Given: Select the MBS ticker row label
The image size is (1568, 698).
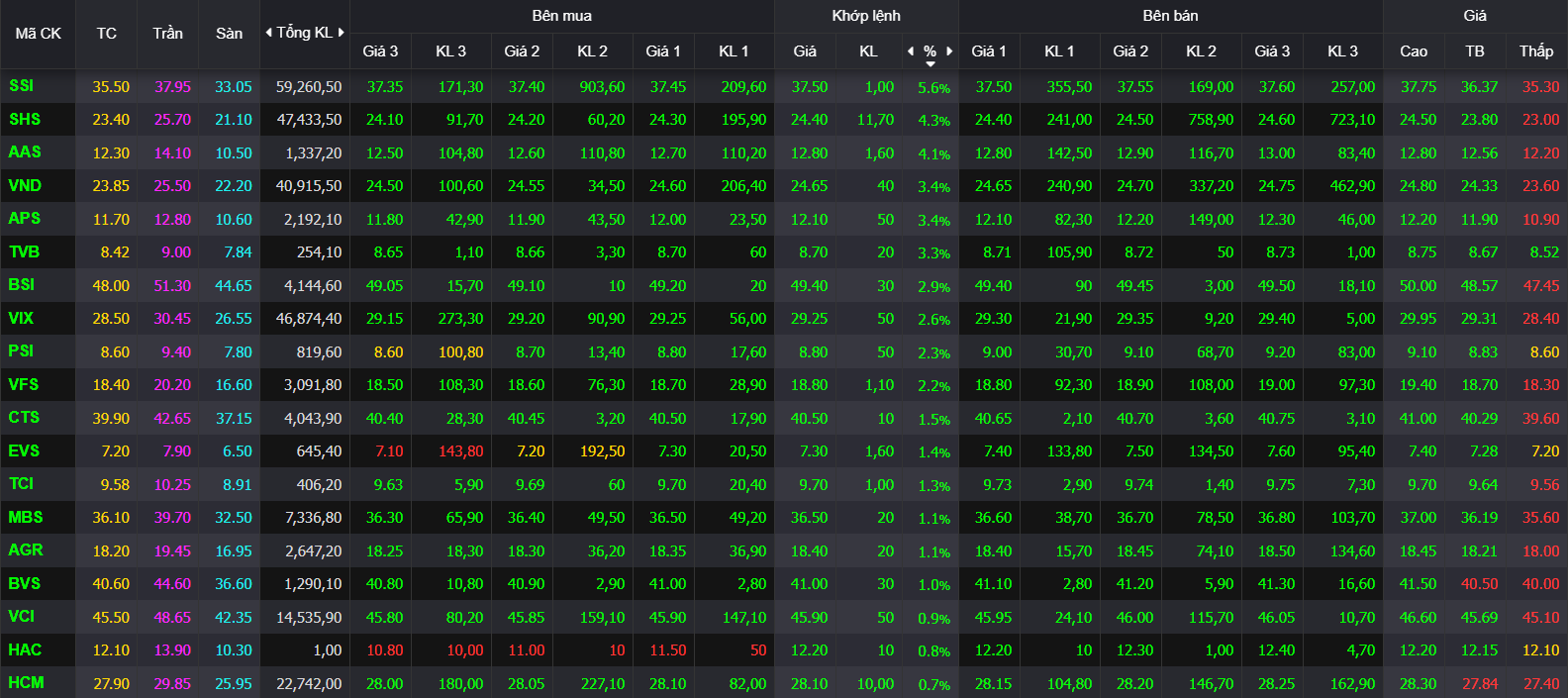Looking at the screenshot, I should pos(26,517).
